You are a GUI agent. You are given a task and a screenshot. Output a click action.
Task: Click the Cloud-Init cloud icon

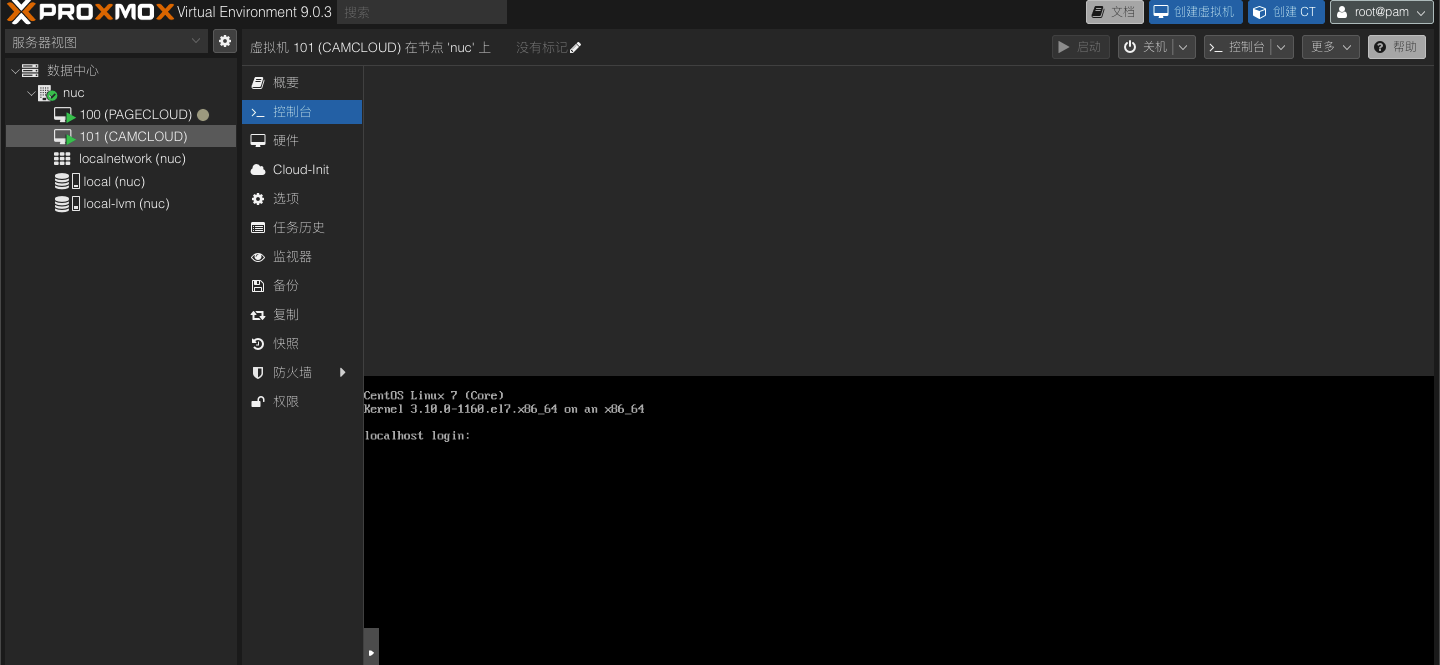coord(258,170)
